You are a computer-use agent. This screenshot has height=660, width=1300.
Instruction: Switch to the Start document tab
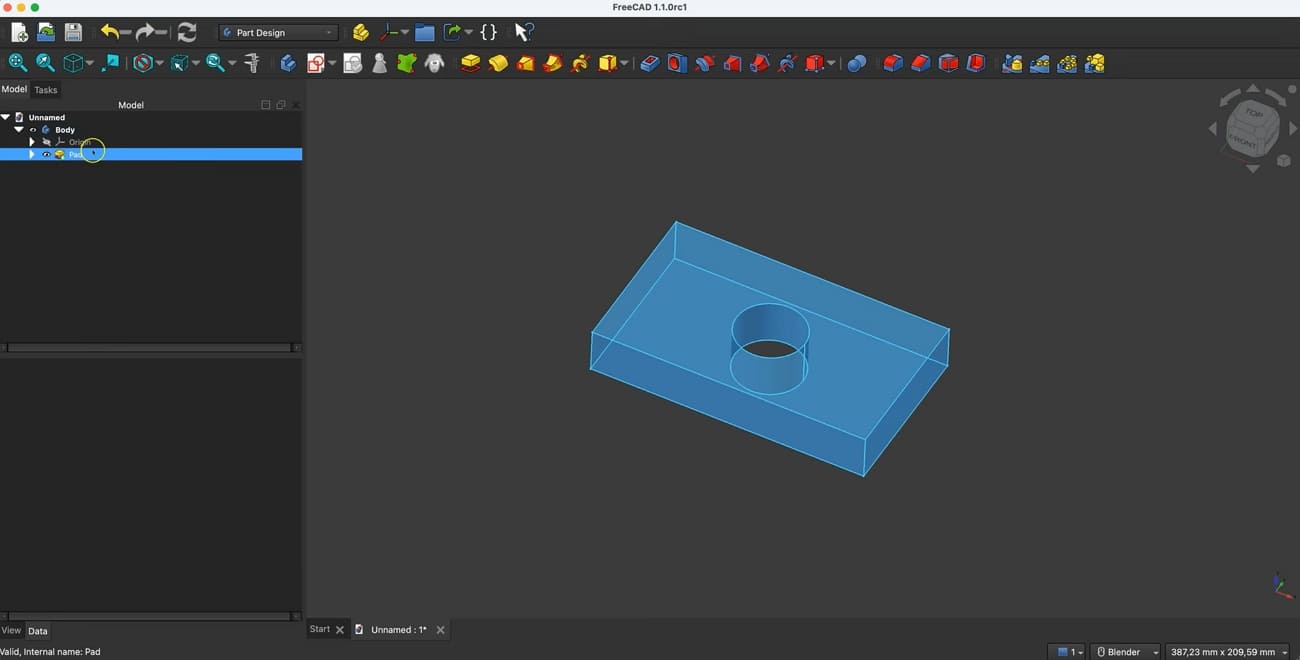tap(319, 629)
